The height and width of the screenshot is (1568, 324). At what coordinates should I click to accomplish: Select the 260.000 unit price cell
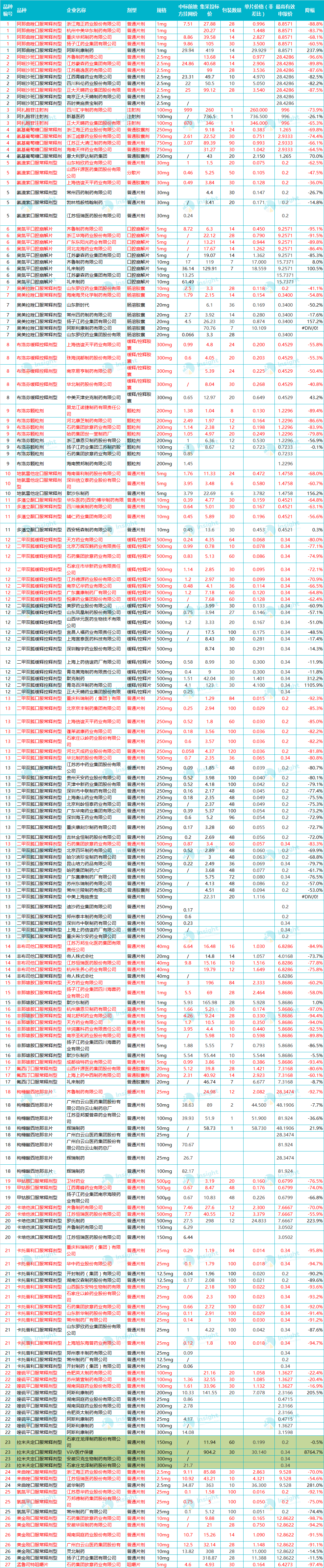[258, 110]
